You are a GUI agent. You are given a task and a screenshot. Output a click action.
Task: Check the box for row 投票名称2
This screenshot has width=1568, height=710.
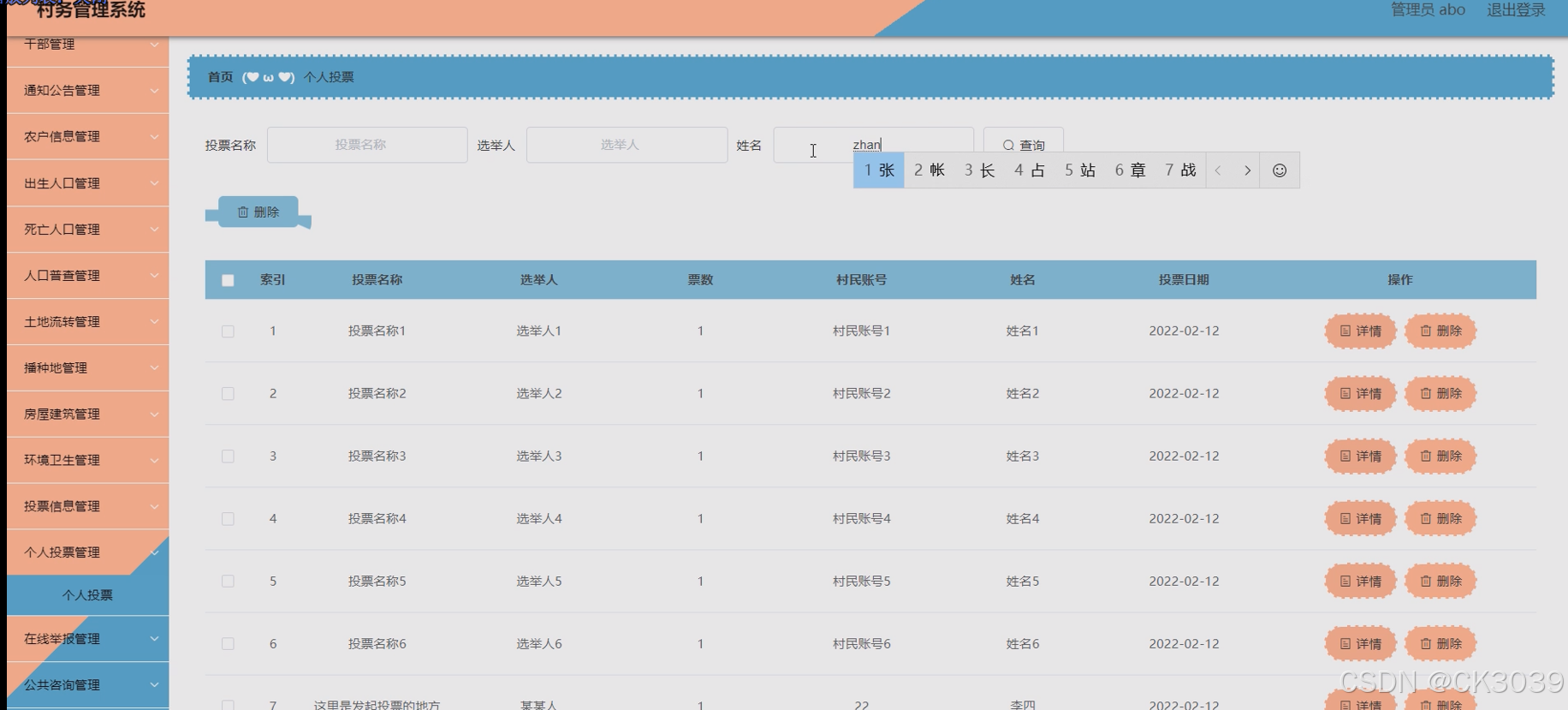click(228, 394)
